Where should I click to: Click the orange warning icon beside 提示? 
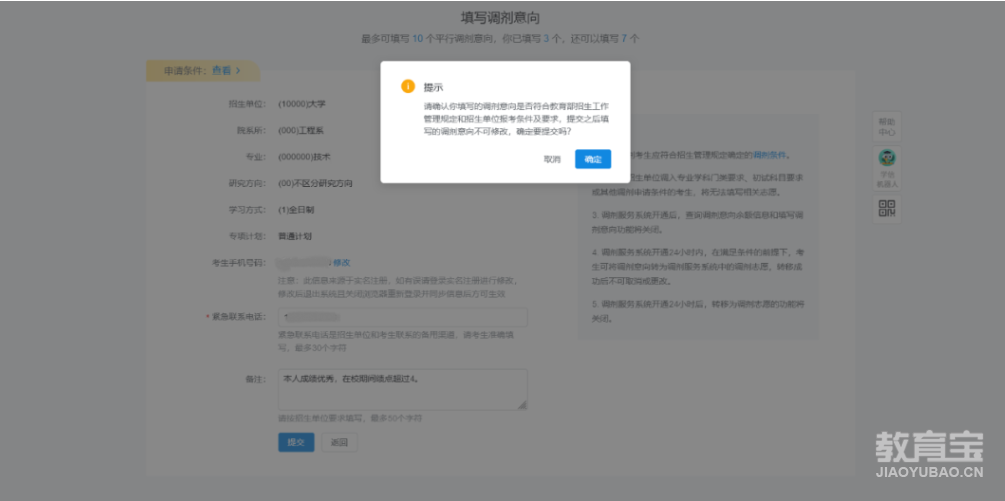click(407, 86)
